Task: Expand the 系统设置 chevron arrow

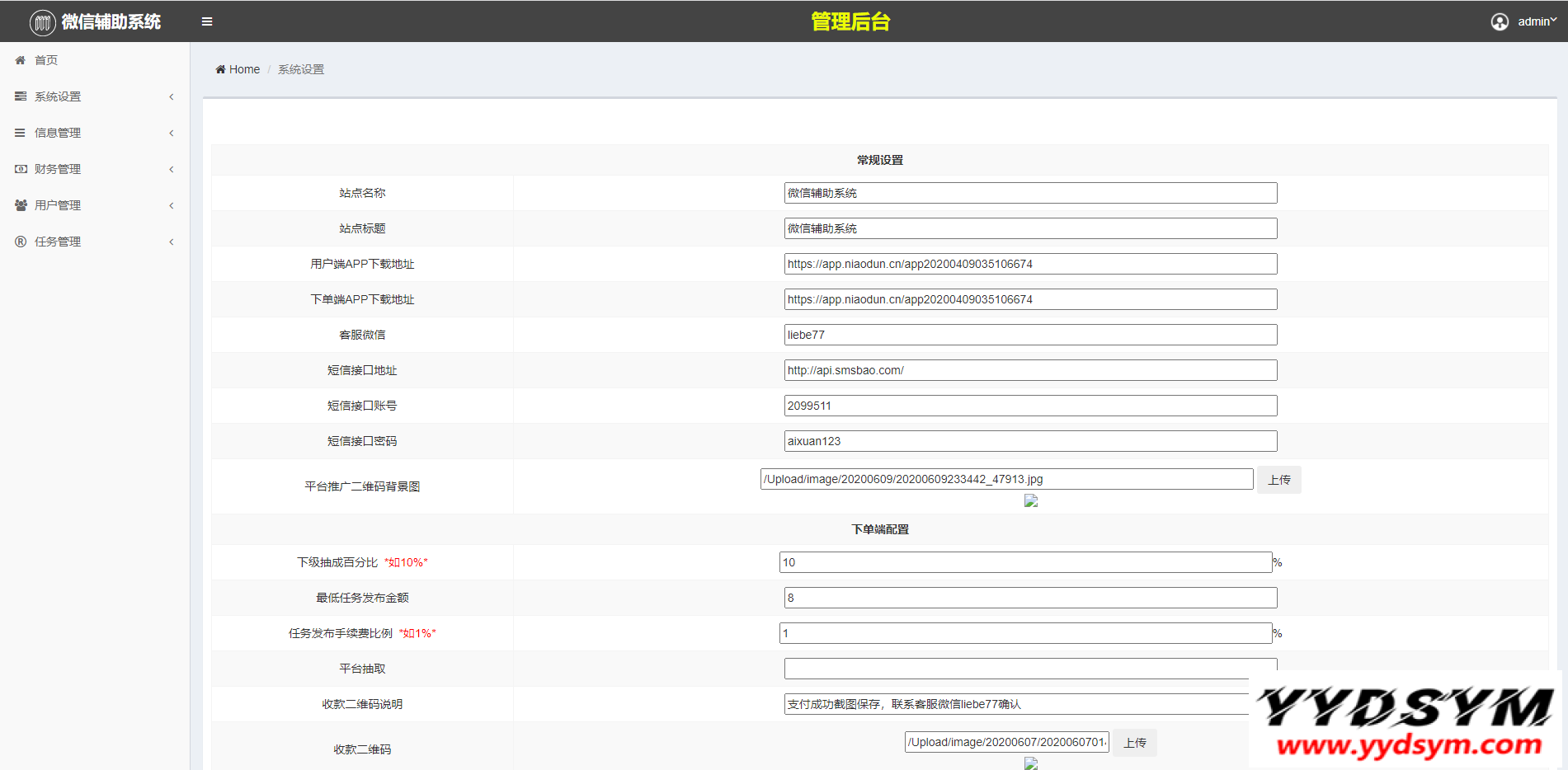Action: [x=172, y=97]
